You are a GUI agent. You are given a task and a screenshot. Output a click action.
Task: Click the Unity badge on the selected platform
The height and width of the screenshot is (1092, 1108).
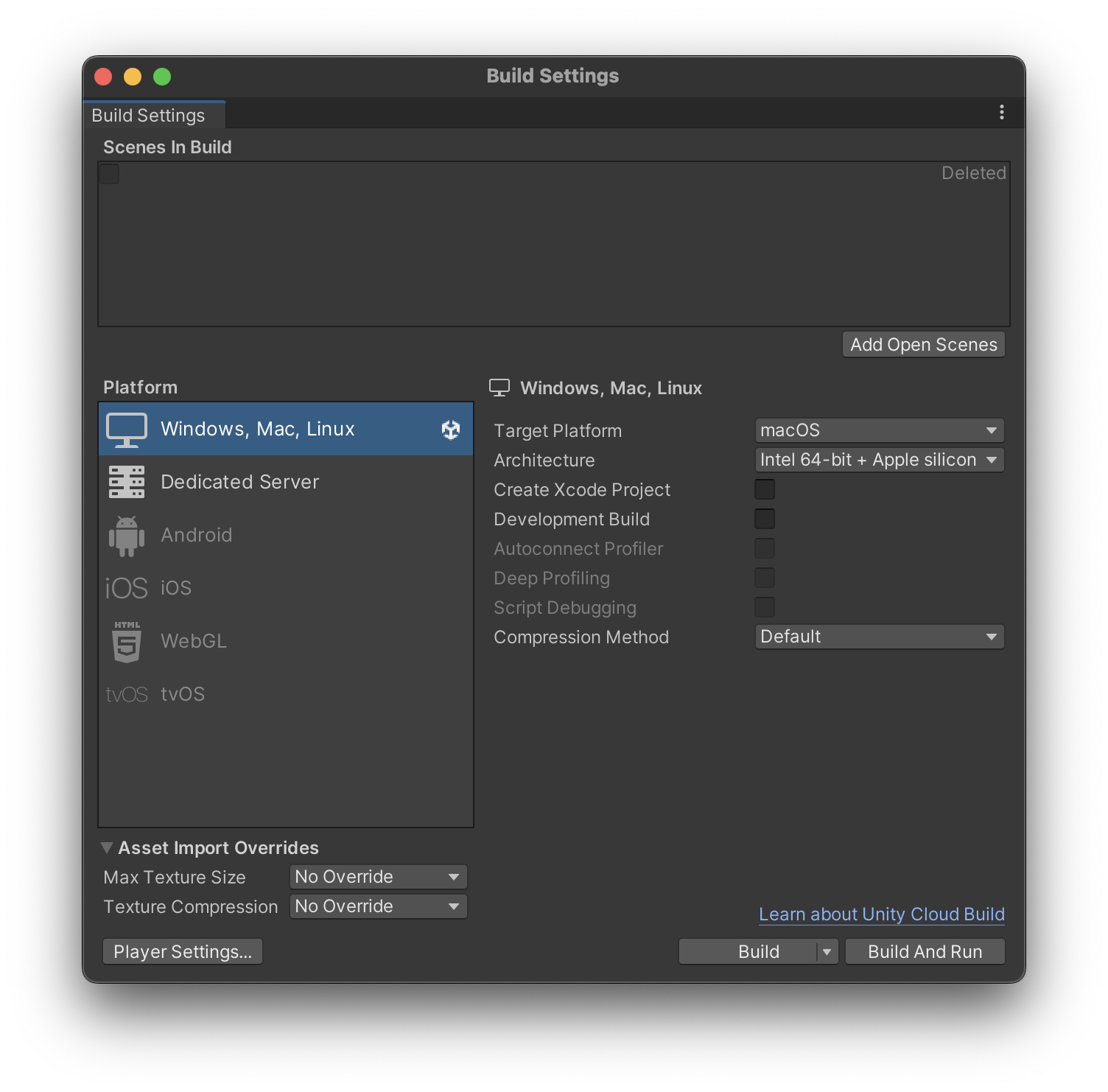coord(450,429)
